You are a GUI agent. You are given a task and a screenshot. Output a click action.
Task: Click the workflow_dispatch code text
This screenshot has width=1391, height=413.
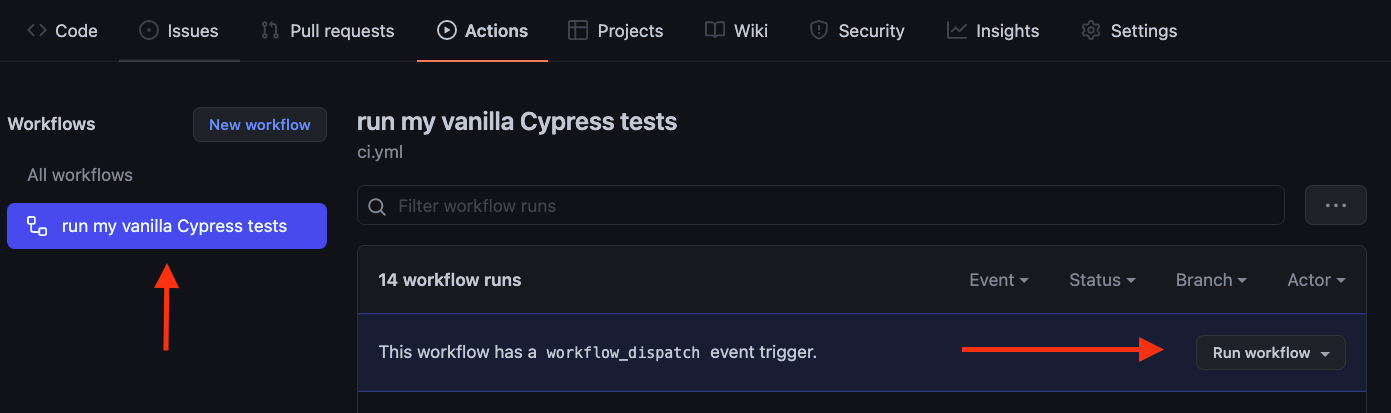(x=623, y=353)
